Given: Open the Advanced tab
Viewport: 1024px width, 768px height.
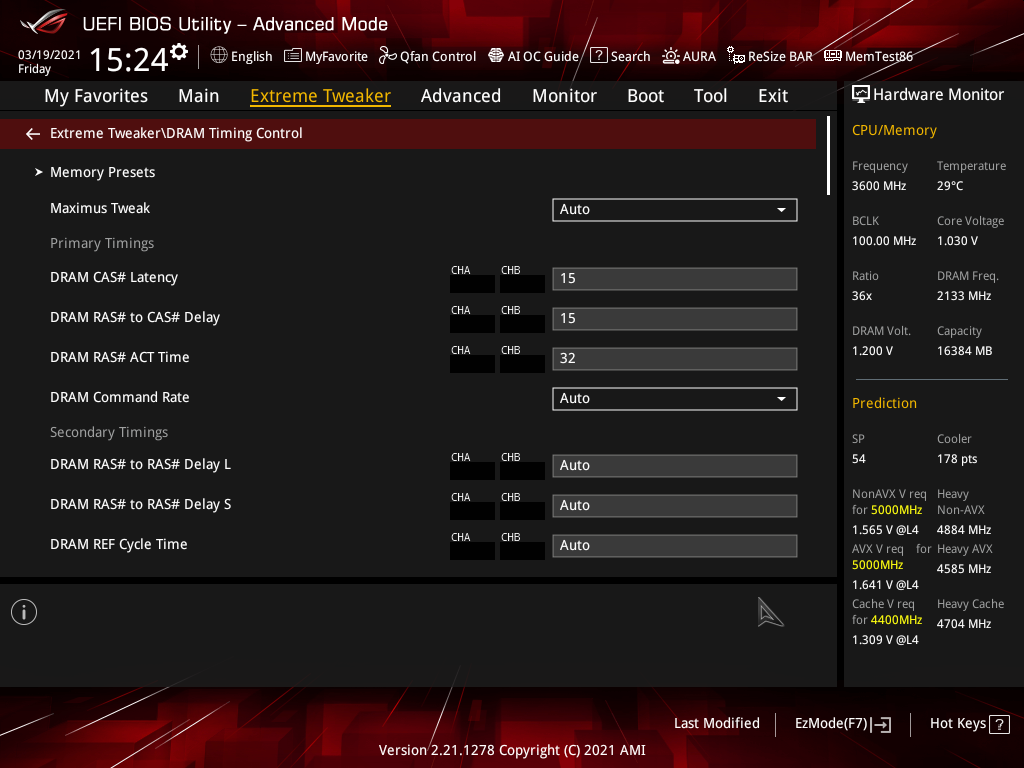Looking at the screenshot, I should pyautogui.click(x=461, y=96).
